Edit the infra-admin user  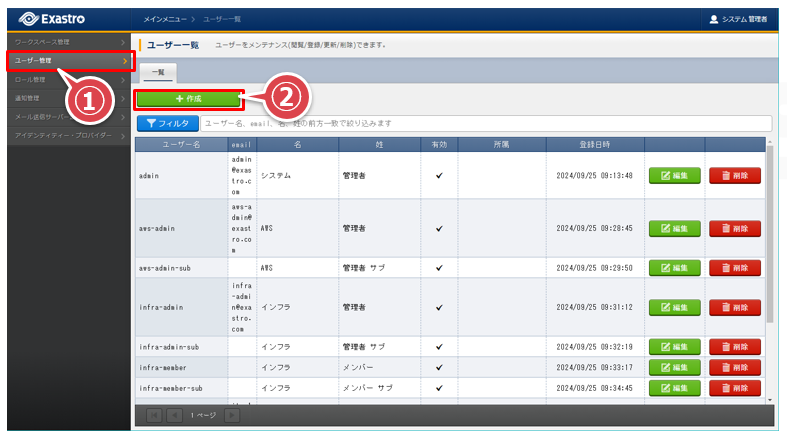point(674,307)
